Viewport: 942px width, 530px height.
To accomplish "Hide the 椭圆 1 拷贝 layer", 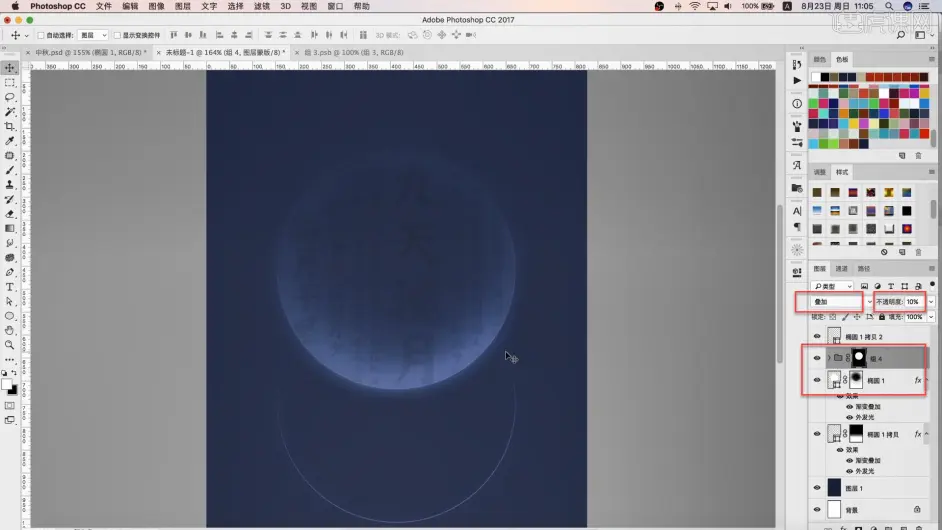I will (817, 434).
